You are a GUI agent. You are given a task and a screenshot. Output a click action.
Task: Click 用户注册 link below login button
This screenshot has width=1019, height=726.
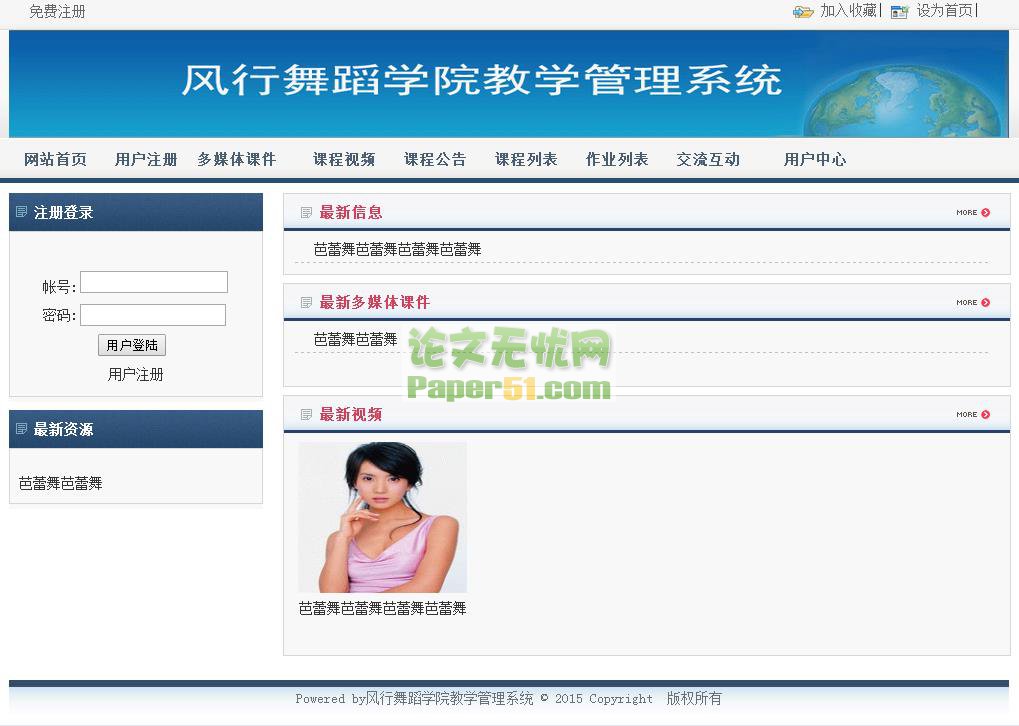tap(135, 374)
